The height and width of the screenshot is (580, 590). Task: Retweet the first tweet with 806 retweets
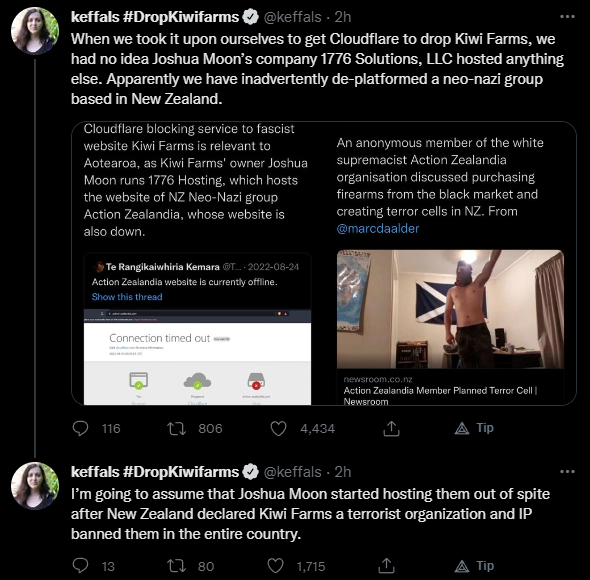coord(176,428)
